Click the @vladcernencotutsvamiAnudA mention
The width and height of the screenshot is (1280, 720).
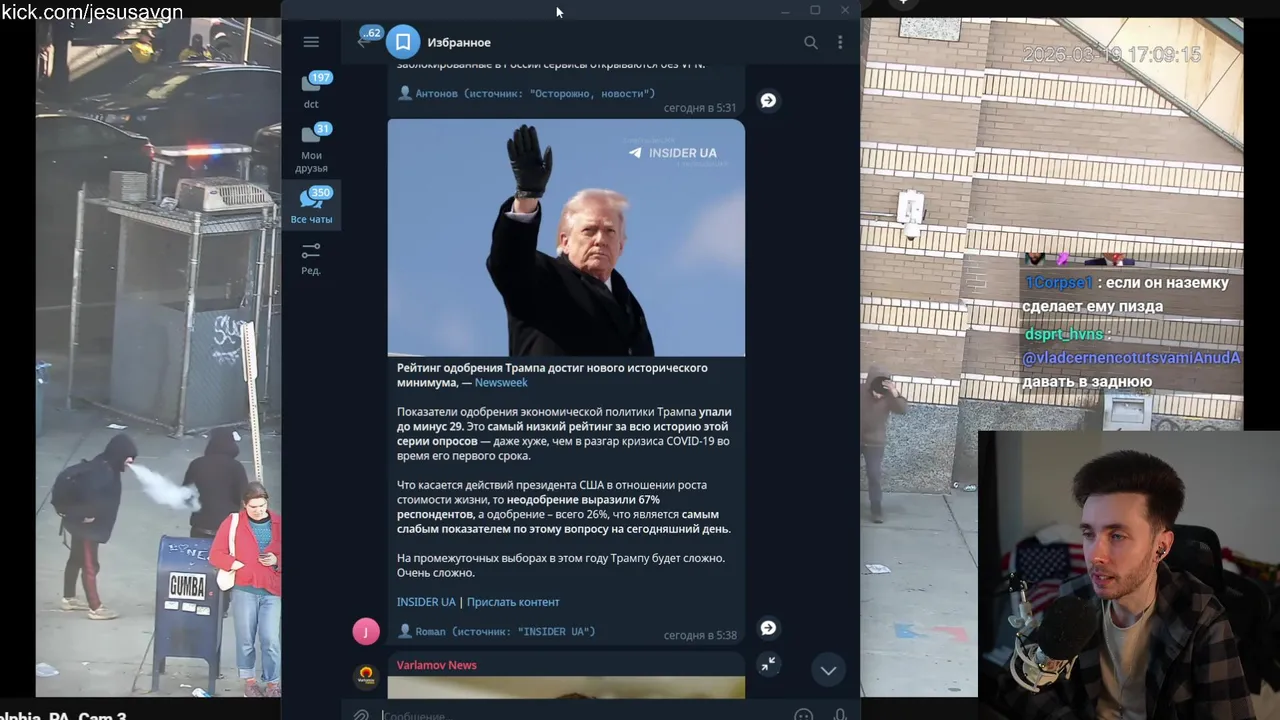[x=1131, y=358]
